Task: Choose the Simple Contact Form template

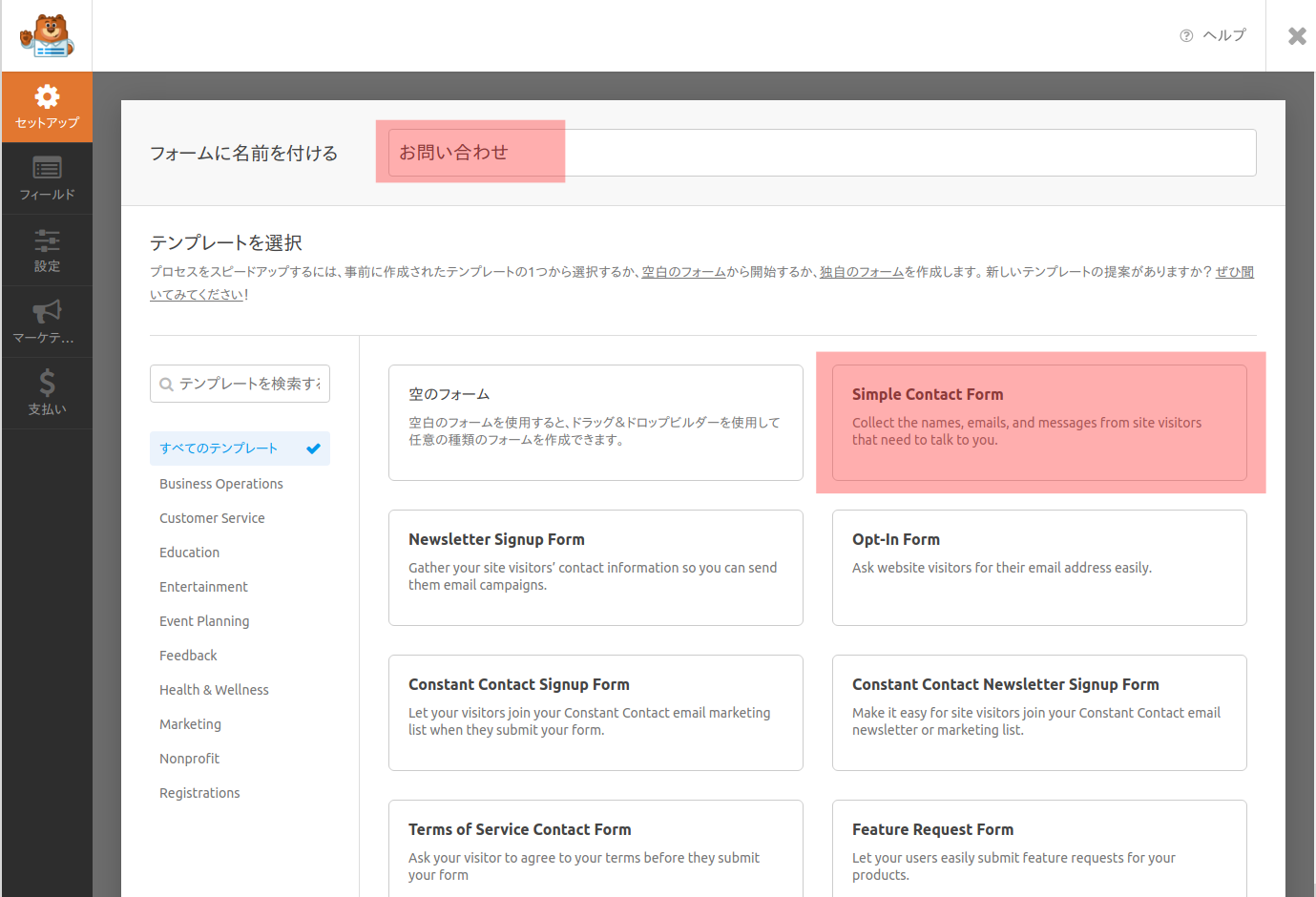Action: click(x=1038, y=423)
